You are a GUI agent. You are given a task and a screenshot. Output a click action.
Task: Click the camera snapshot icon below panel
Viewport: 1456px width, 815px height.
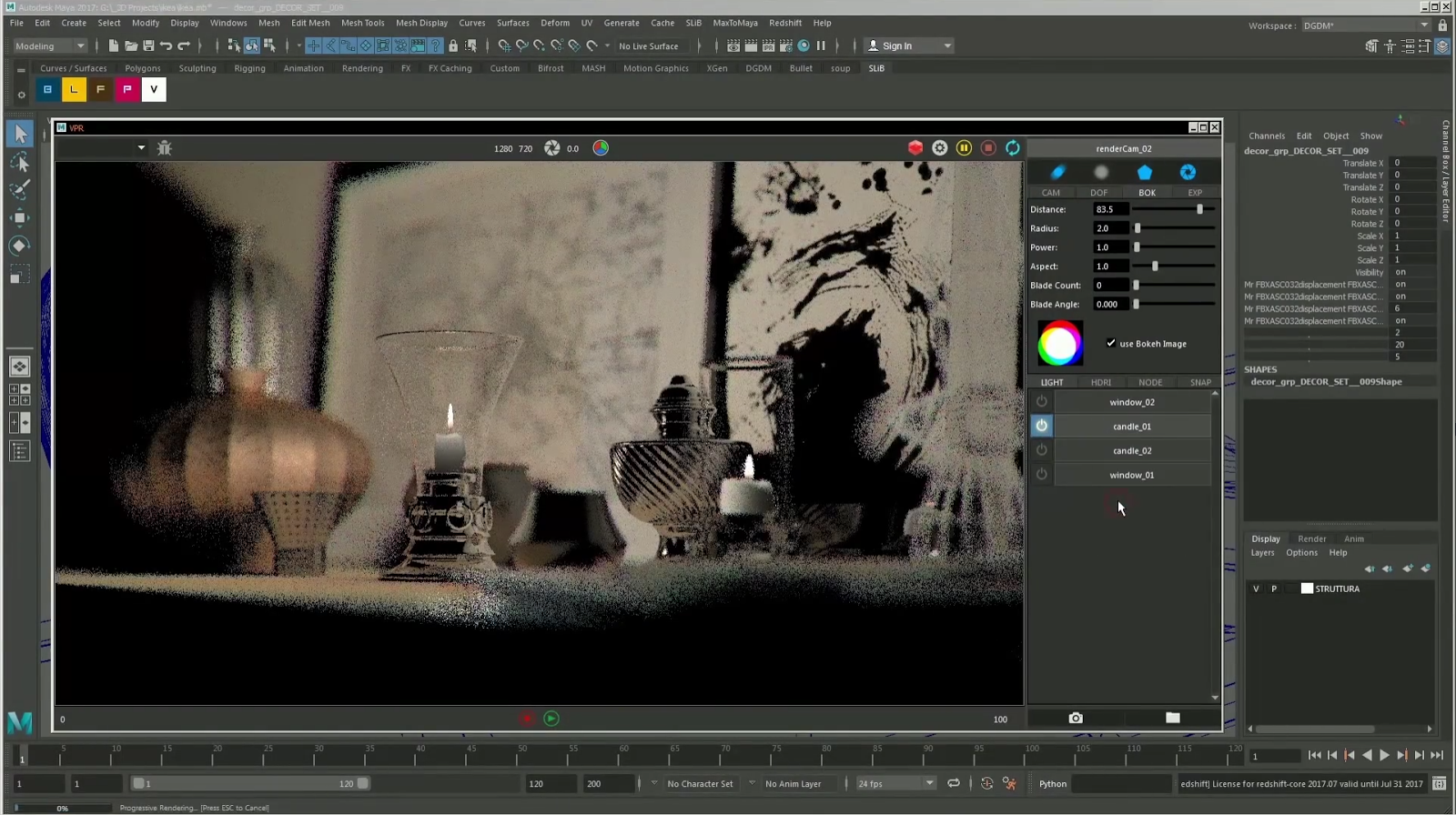click(x=1076, y=719)
